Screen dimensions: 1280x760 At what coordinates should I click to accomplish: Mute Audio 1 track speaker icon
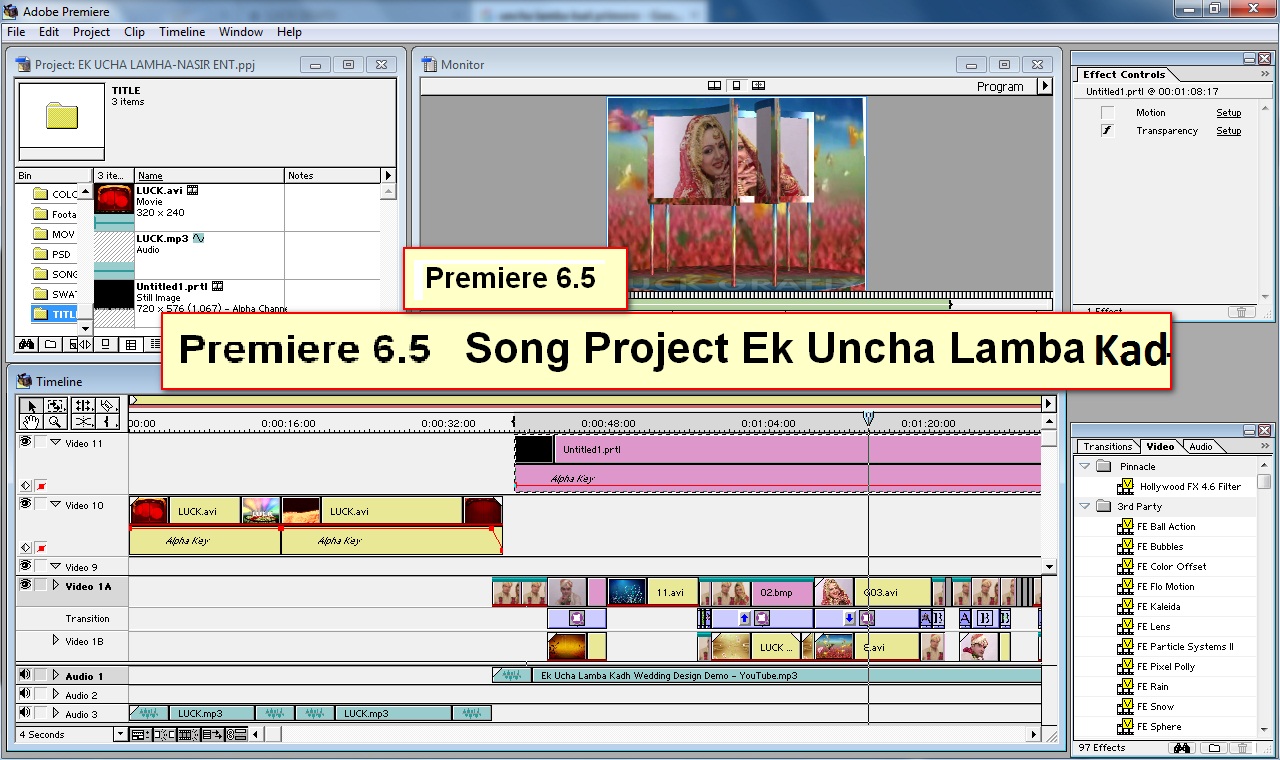(x=25, y=676)
